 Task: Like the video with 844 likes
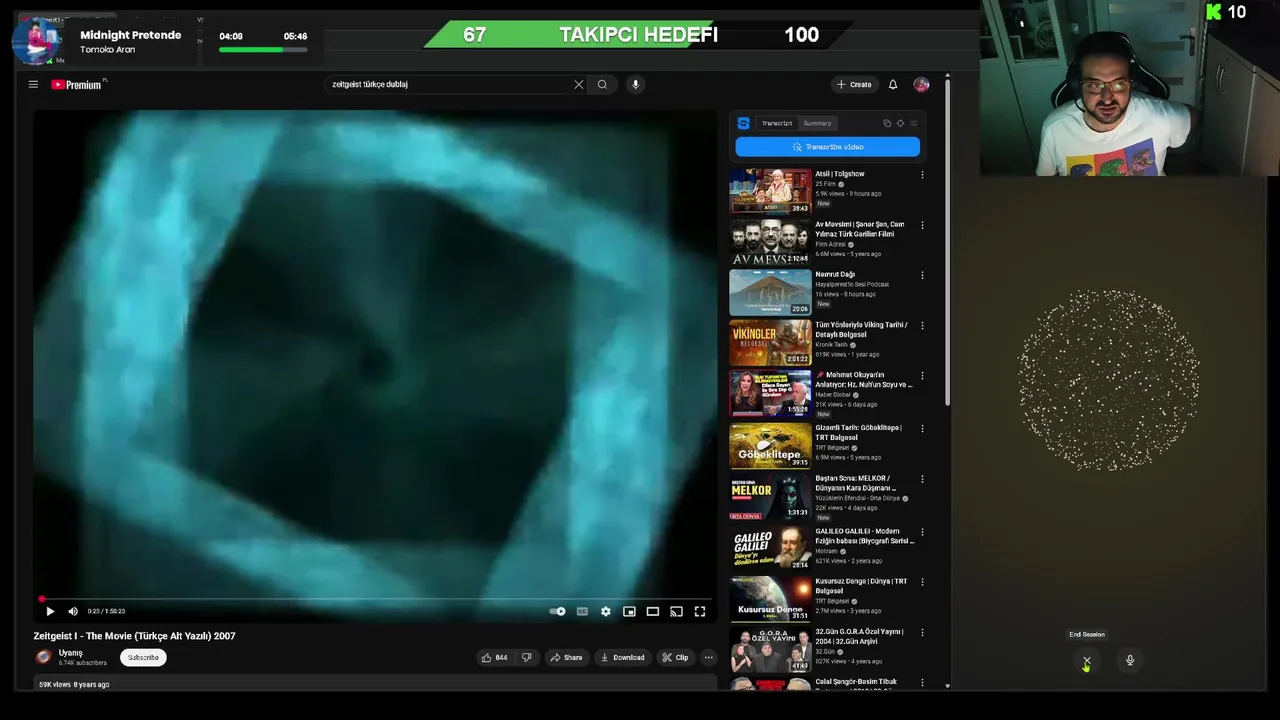pyautogui.click(x=495, y=657)
